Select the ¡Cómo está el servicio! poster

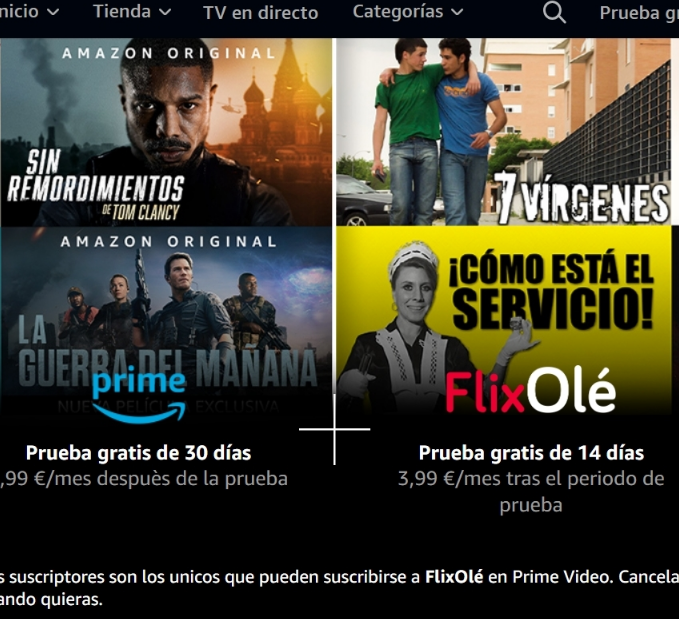pyautogui.click(x=504, y=320)
